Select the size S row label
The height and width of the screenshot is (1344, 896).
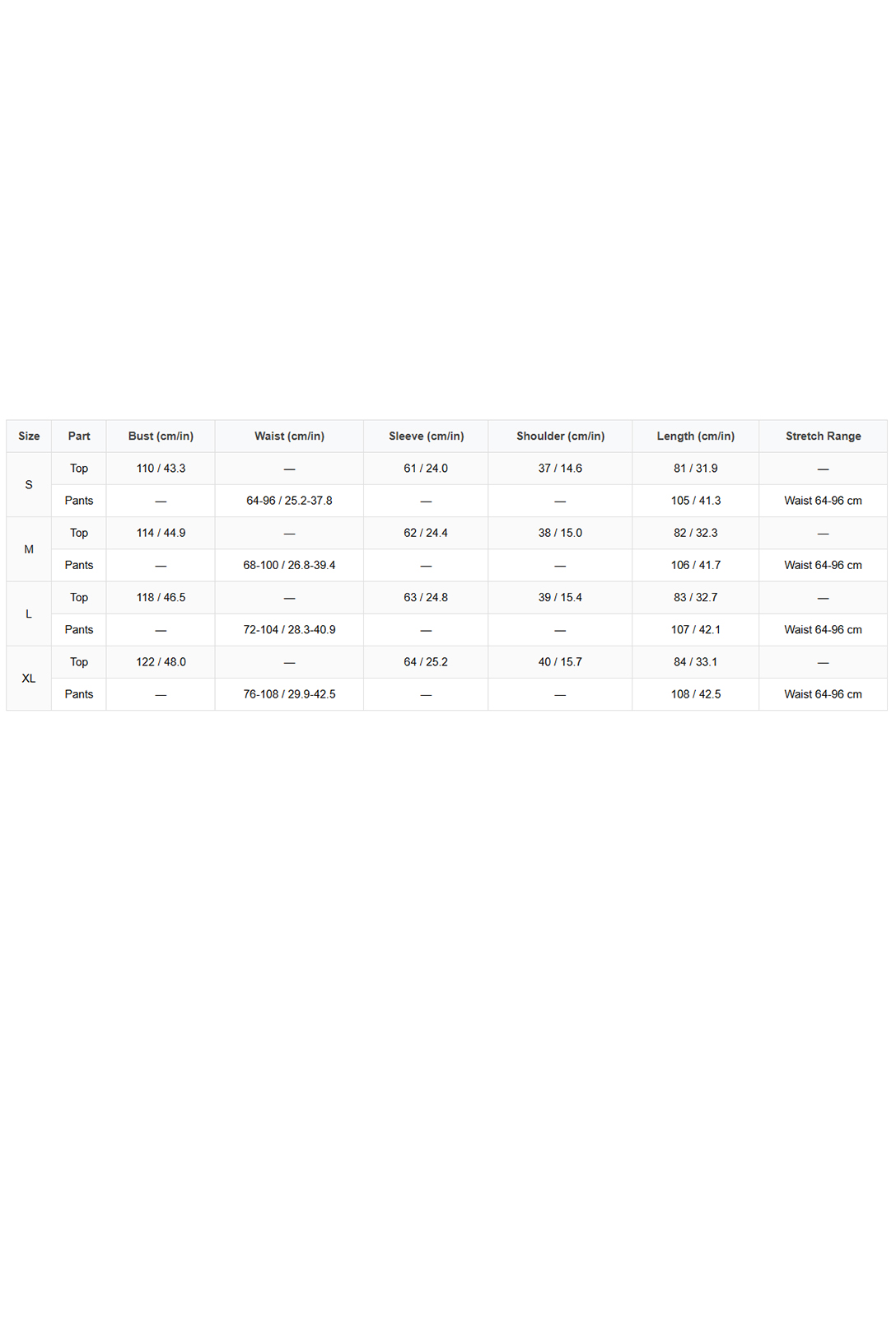click(29, 485)
